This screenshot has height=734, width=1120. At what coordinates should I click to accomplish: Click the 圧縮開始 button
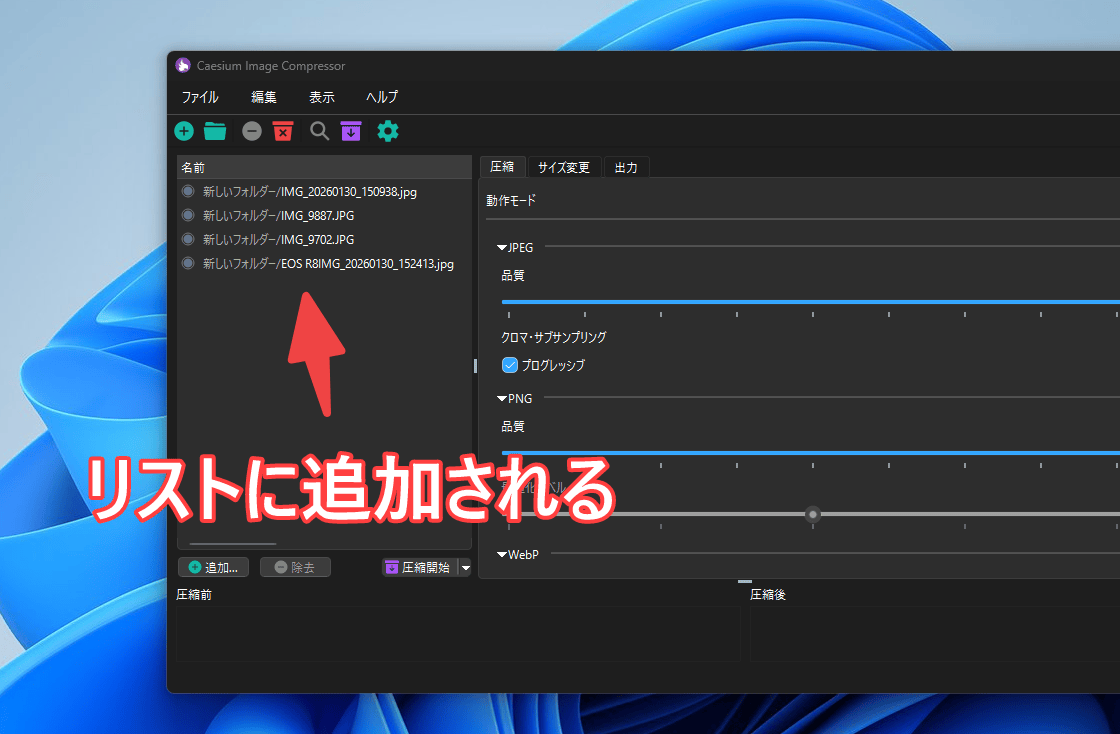419,567
